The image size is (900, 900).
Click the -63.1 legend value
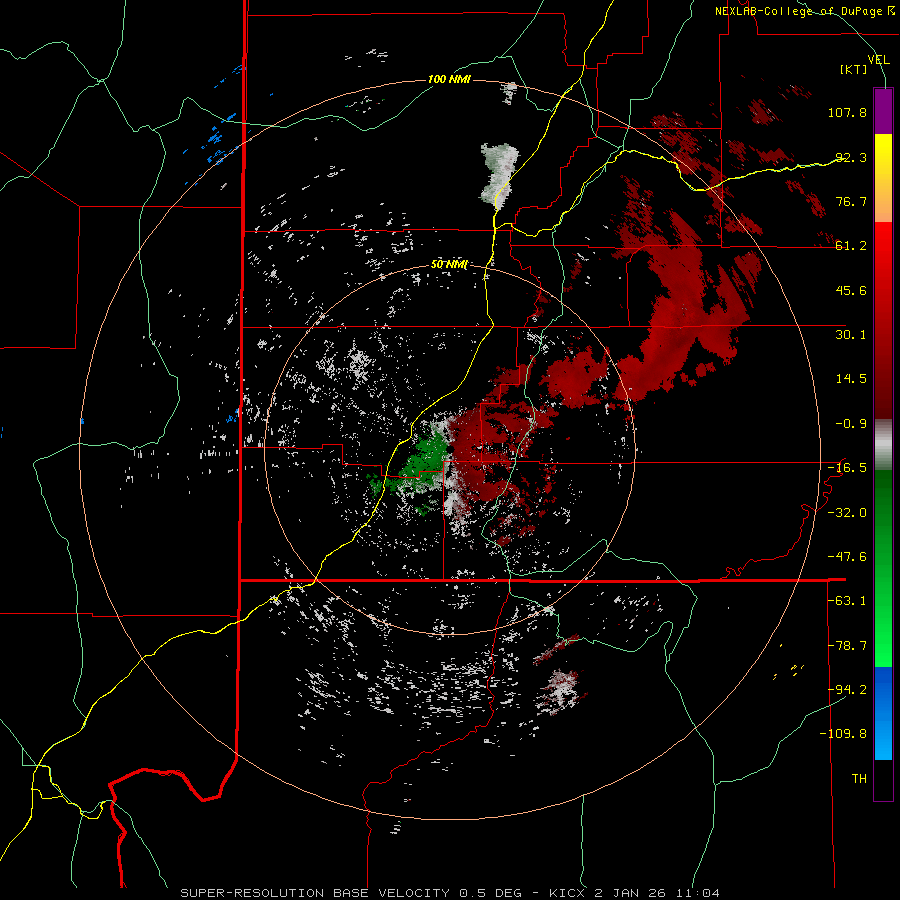coord(847,601)
